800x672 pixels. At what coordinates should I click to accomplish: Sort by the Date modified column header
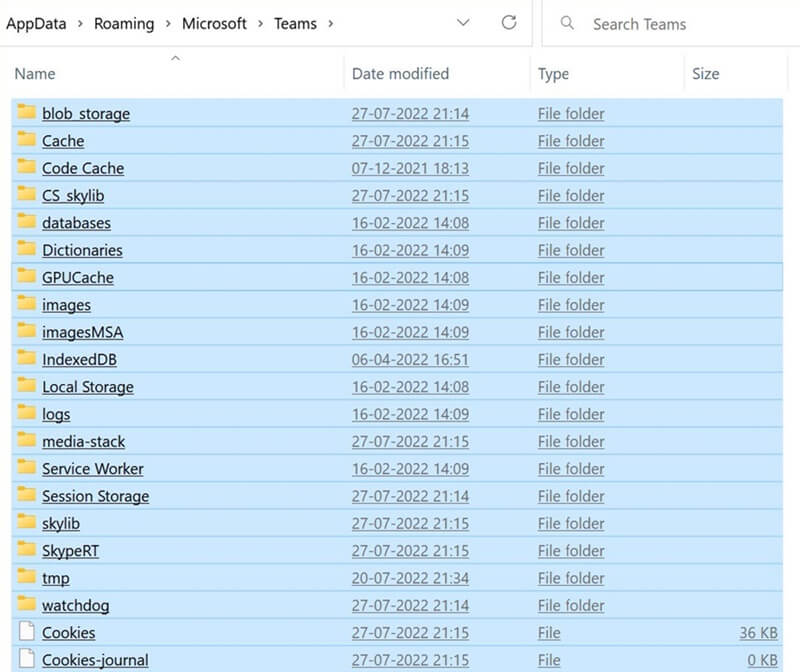pyautogui.click(x=400, y=74)
